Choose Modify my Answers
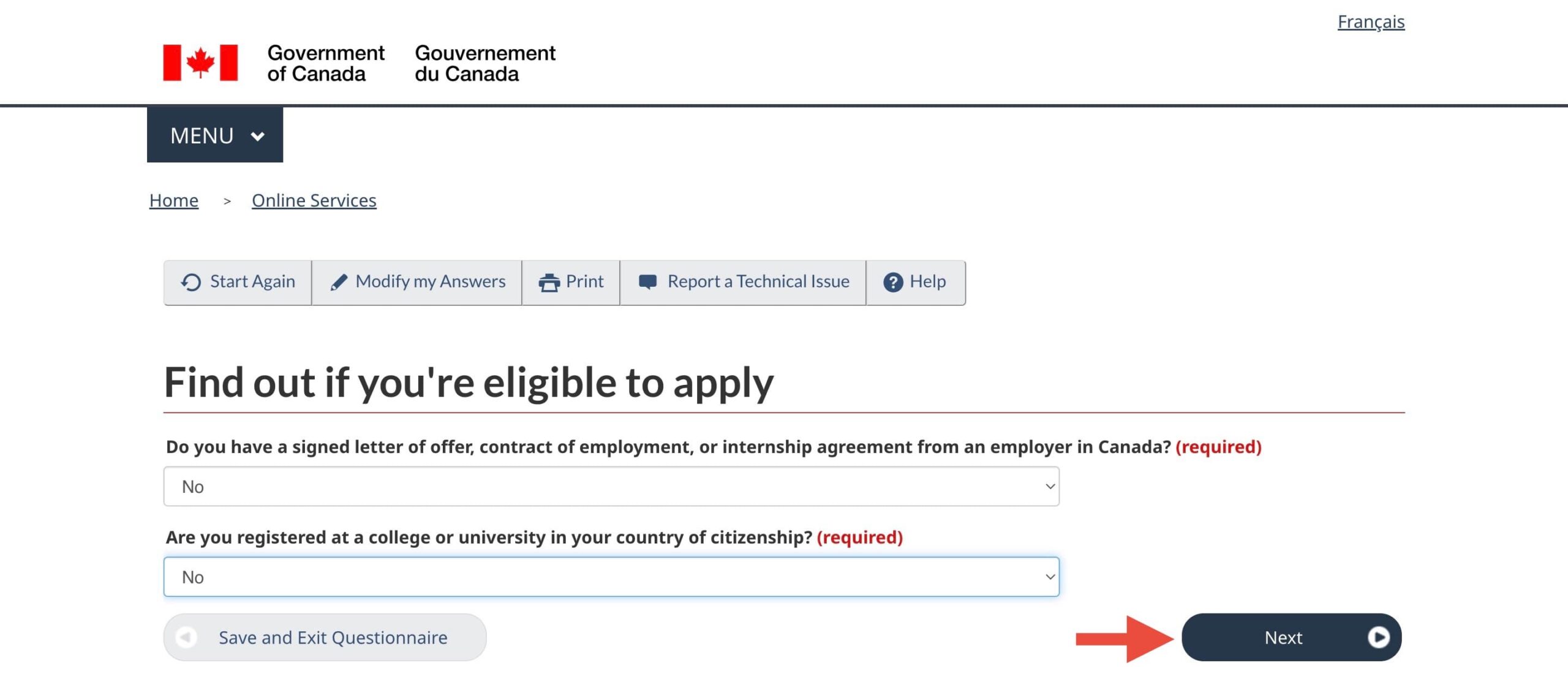1568x676 pixels. (x=430, y=281)
